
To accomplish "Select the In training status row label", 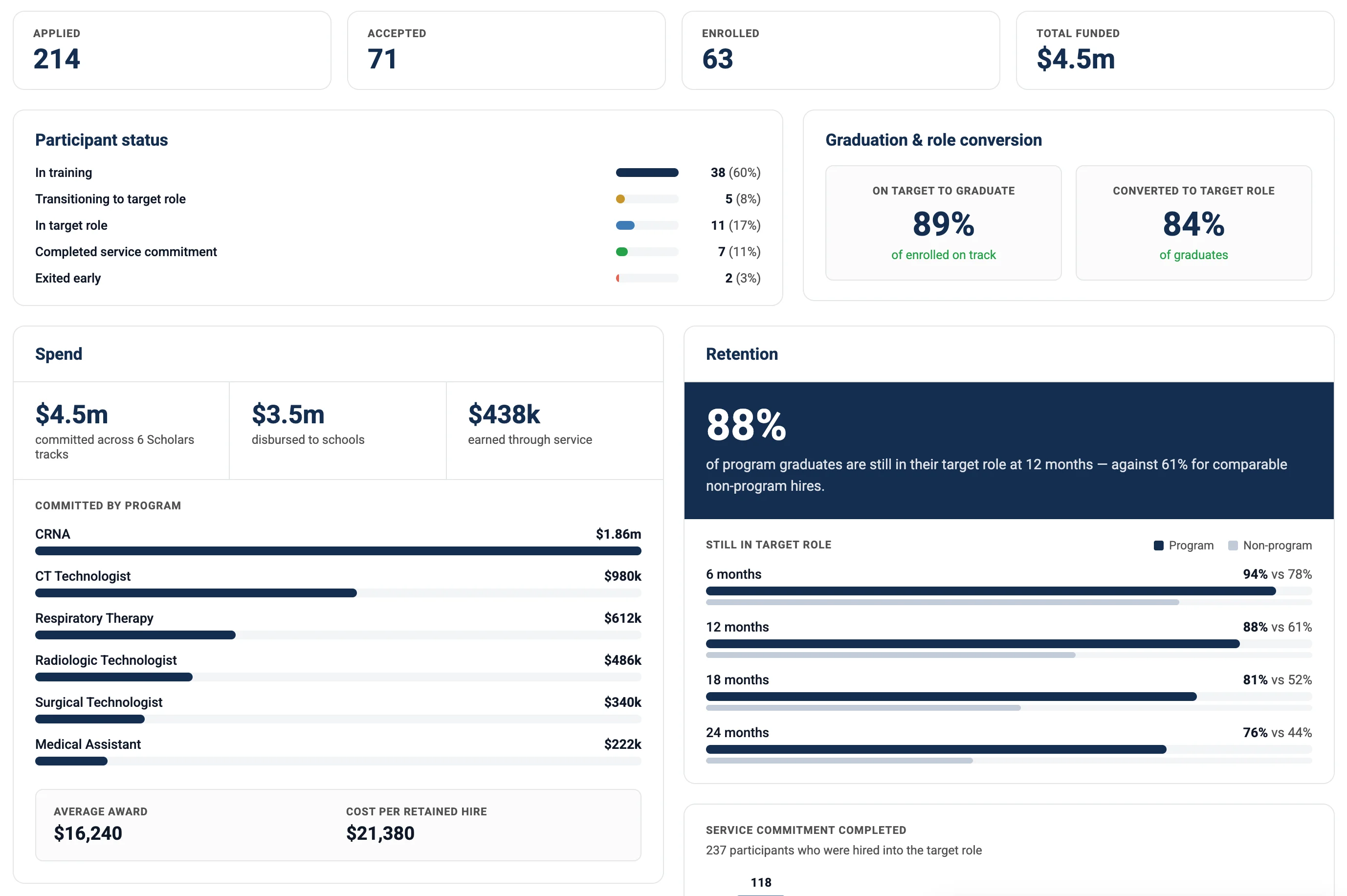I will pos(64,173).
